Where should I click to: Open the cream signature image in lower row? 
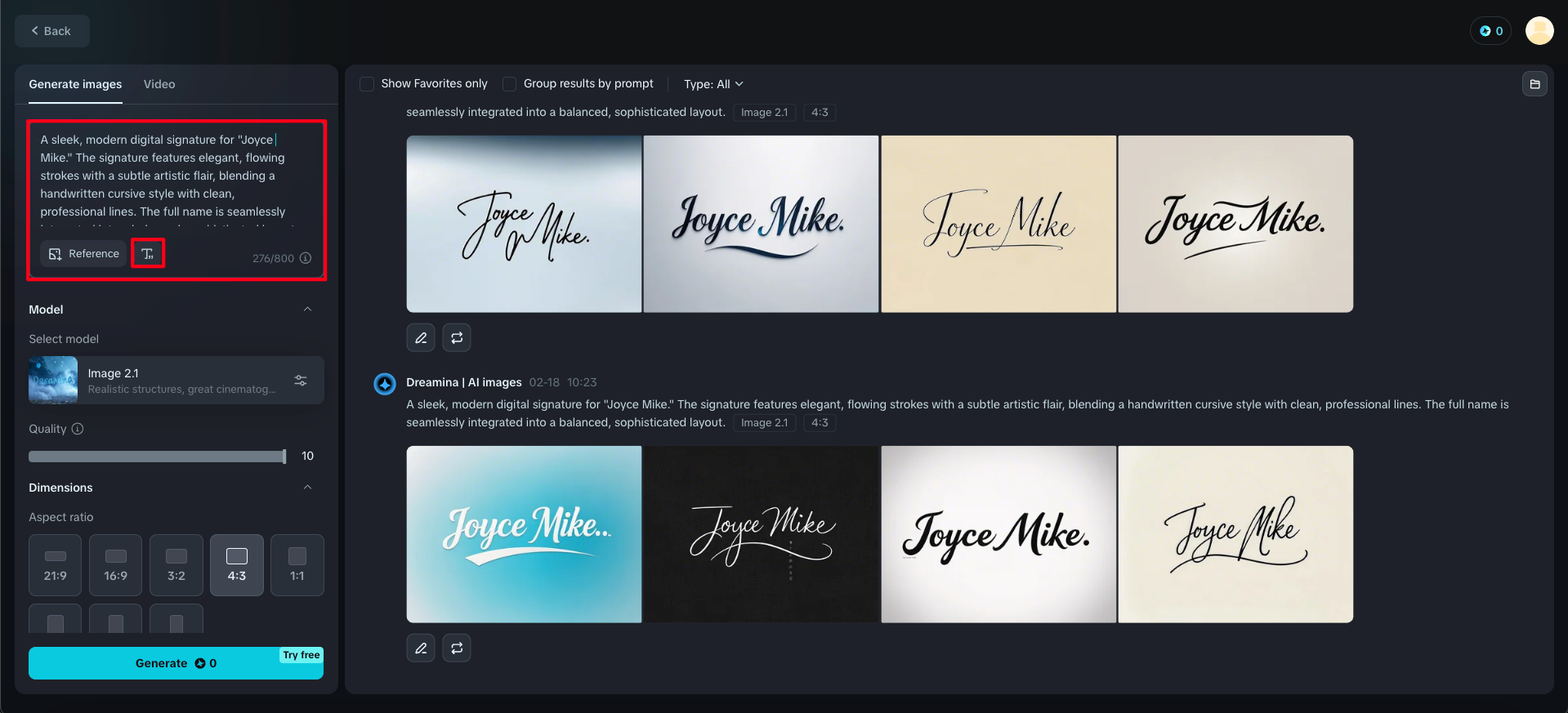point(1235,534)
